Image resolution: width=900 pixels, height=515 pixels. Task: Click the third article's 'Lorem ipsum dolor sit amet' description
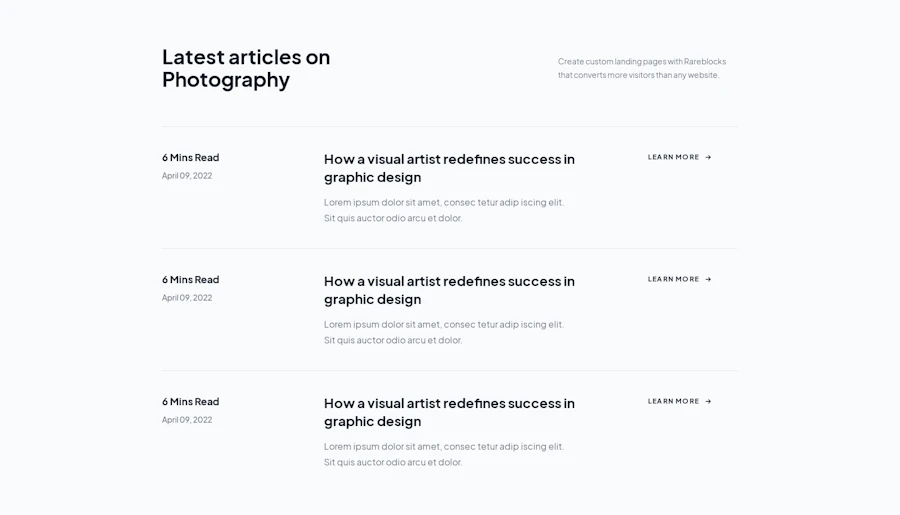coord(444,454)
